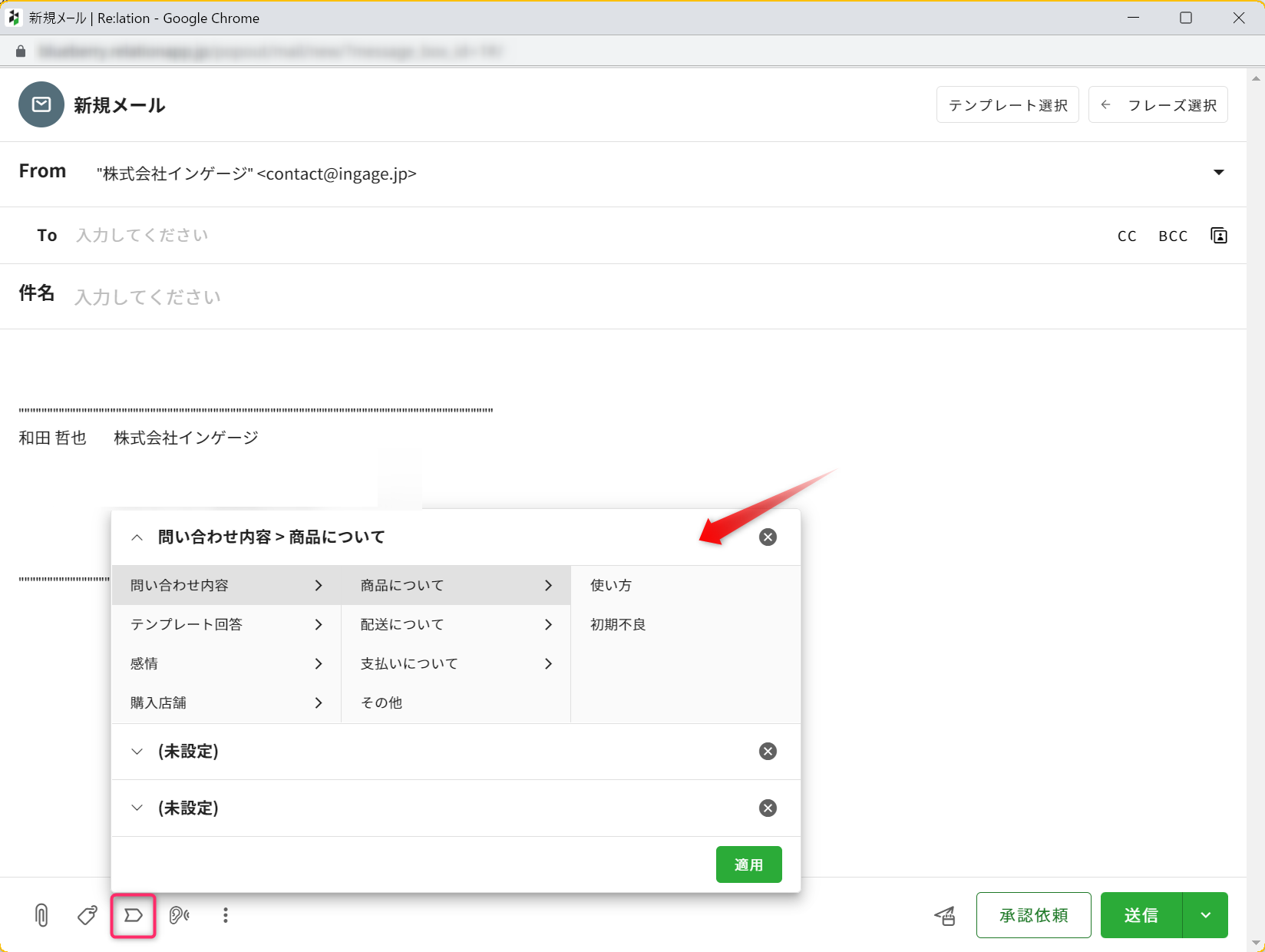Expand the From sender dropdown arrow
The height and width of the screenshot is (952, 1265).
[x=1218, y=173]
